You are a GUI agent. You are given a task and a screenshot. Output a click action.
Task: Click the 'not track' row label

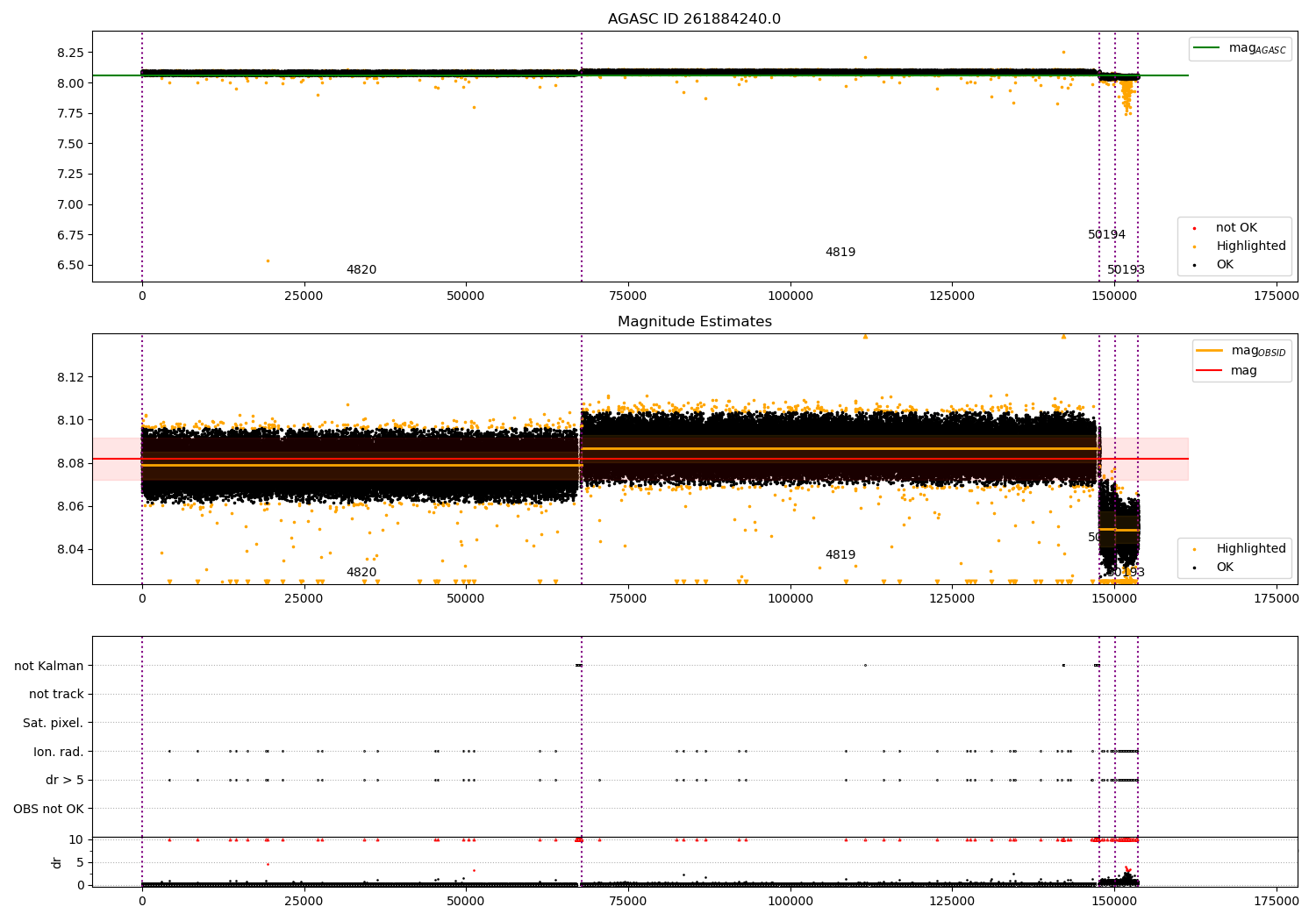click(x=56, y=694)
